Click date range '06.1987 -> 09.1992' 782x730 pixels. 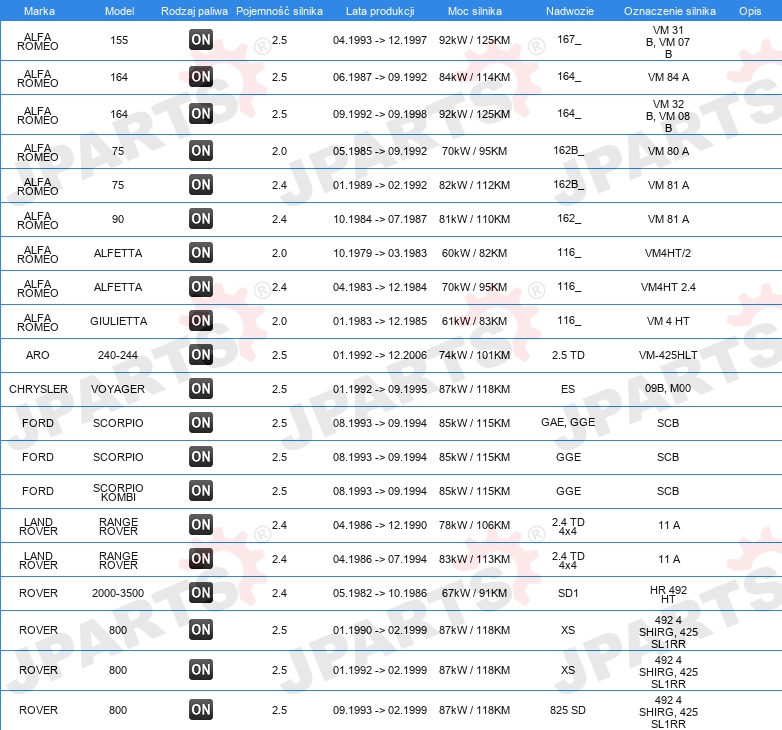380,77
